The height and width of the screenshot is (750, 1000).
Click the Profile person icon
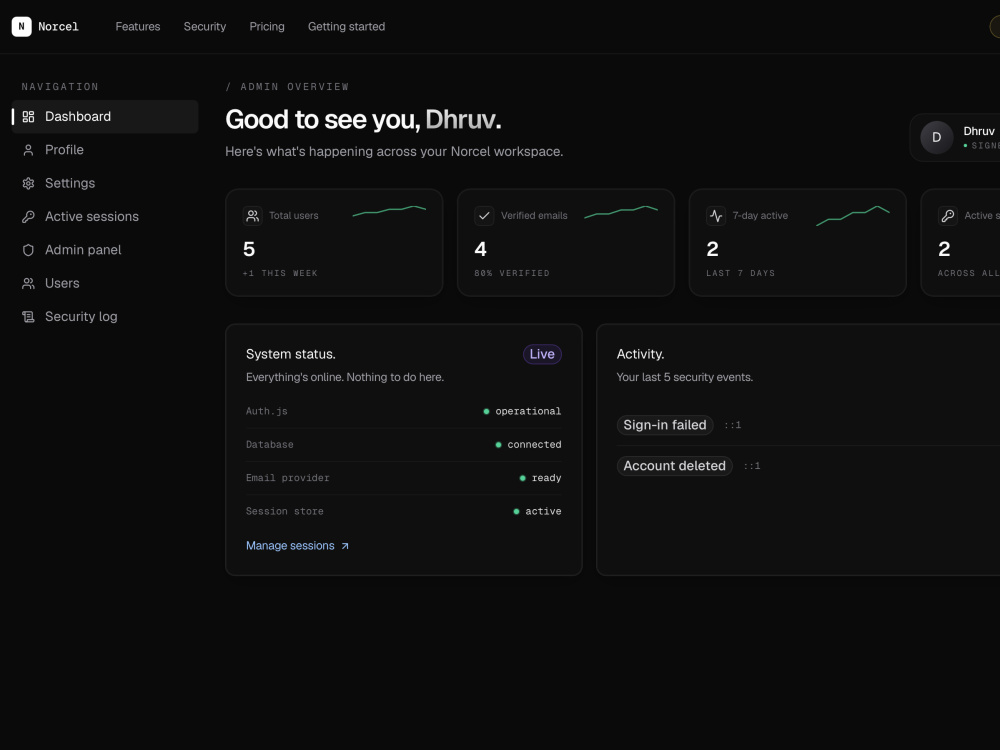pos(28,150)
